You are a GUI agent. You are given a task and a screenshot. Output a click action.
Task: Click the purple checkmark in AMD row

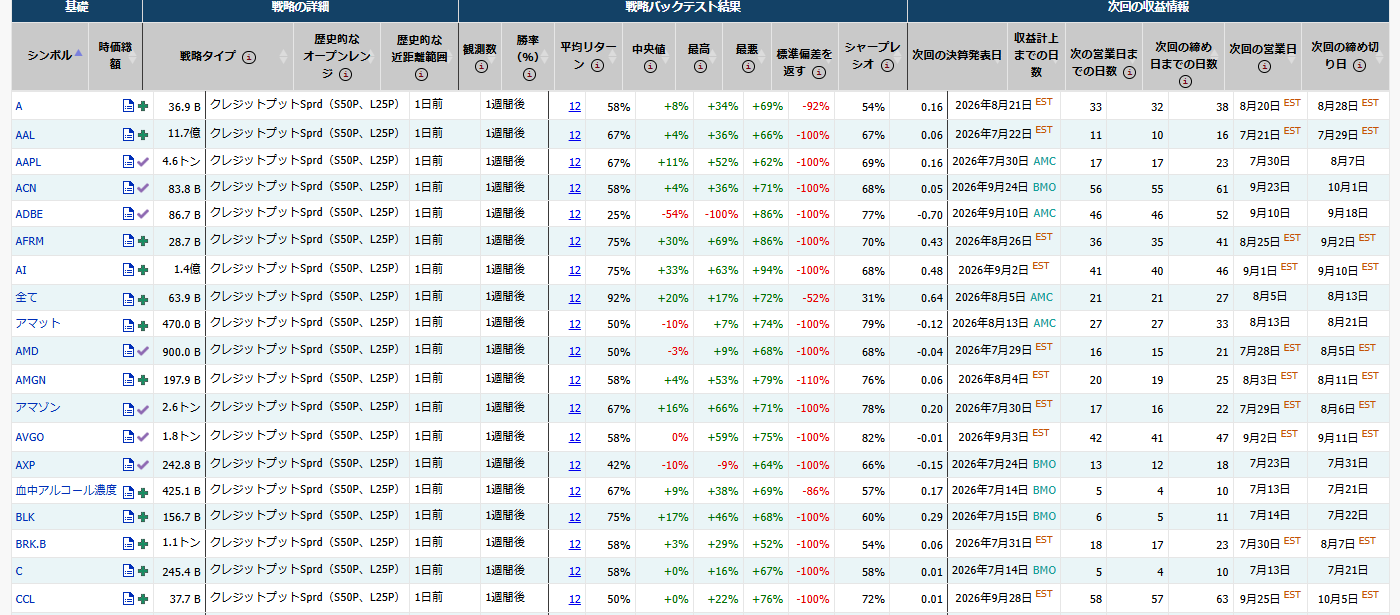pos(143,351)
